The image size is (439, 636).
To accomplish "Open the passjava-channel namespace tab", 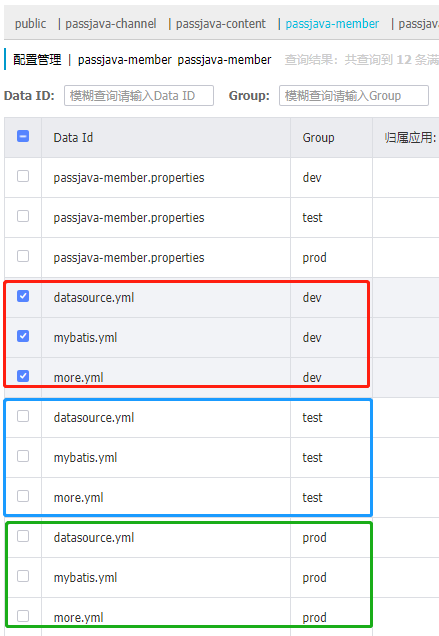I will click(x=111, y=24).
